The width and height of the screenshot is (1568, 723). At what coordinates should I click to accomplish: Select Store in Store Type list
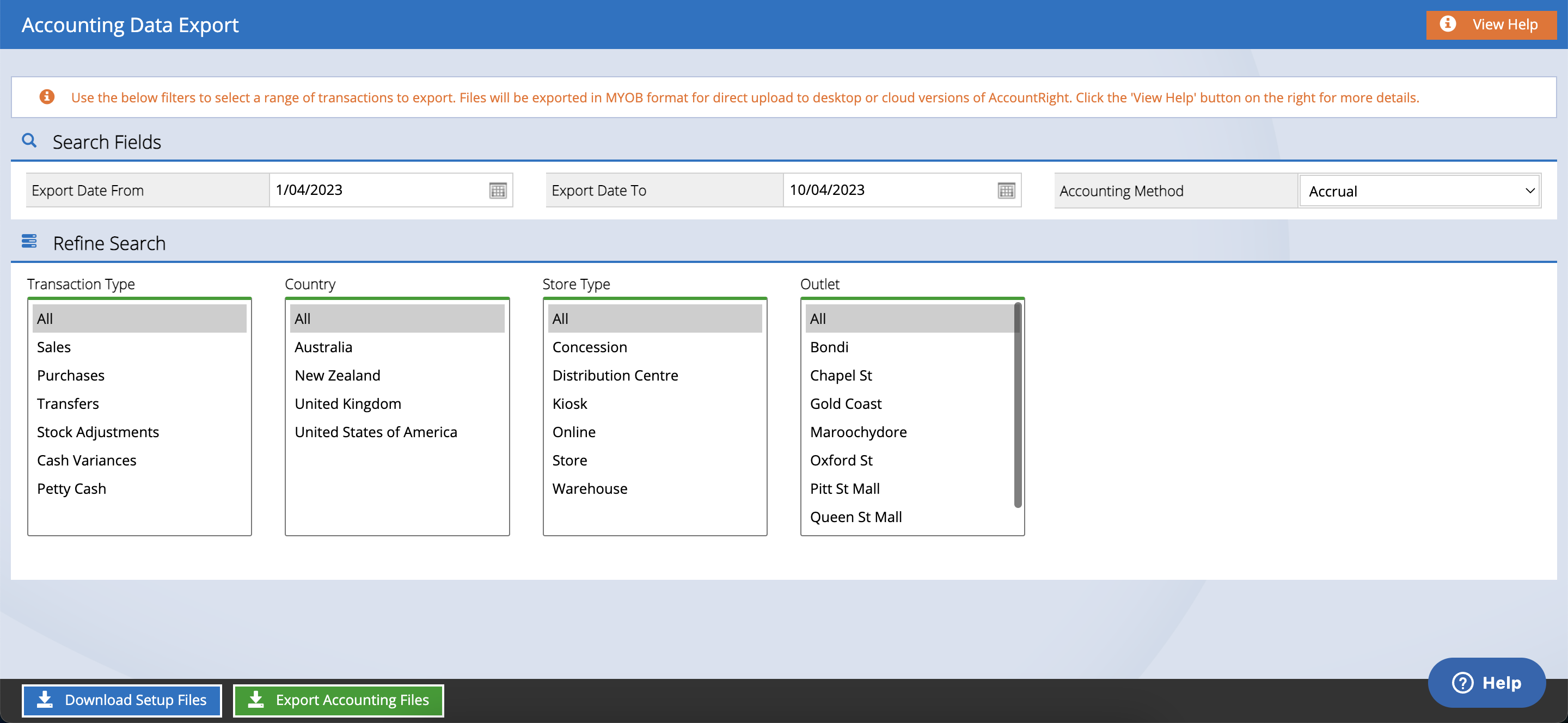tap(655, 460)
